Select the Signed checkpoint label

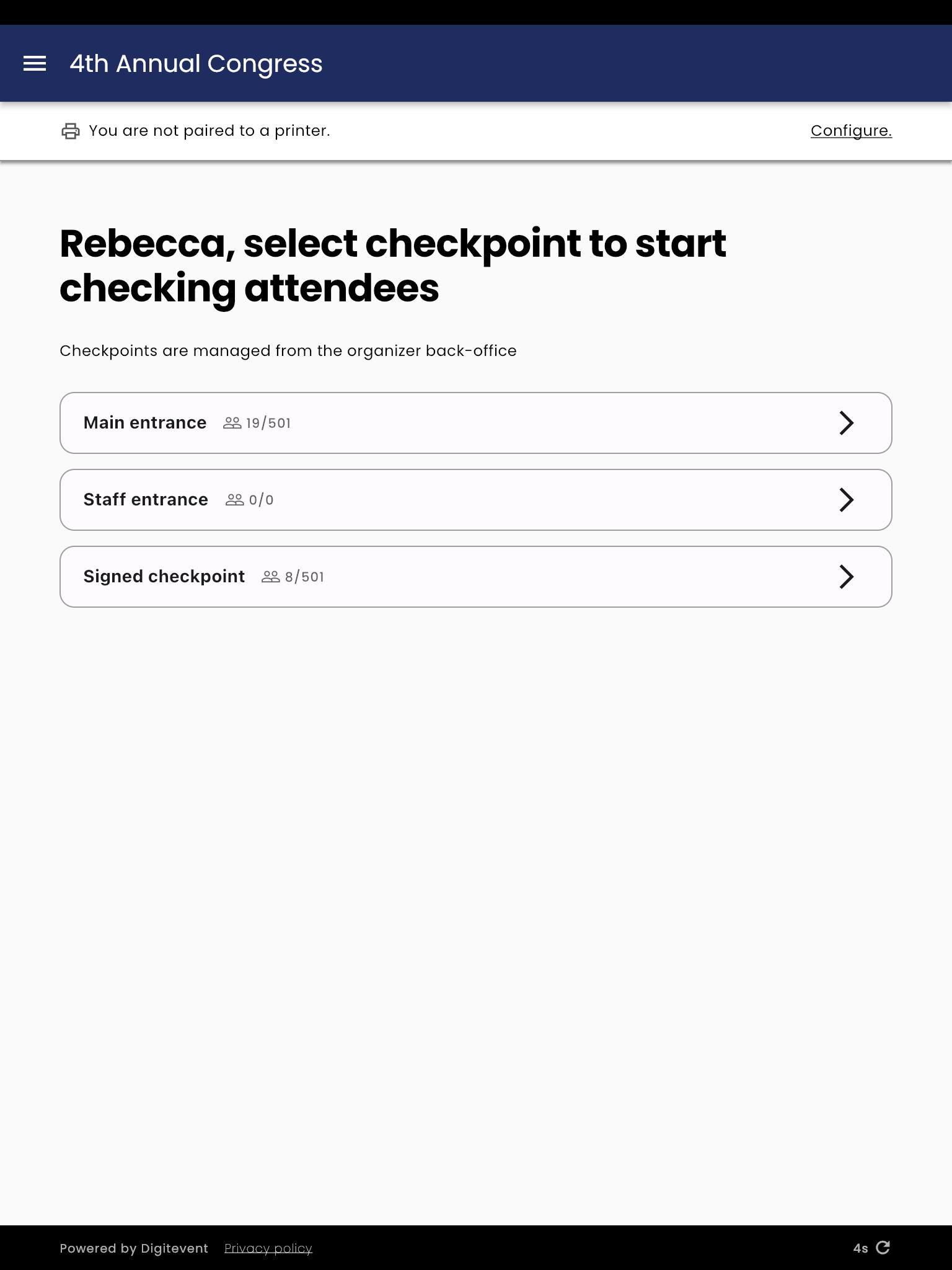(164, 577)
